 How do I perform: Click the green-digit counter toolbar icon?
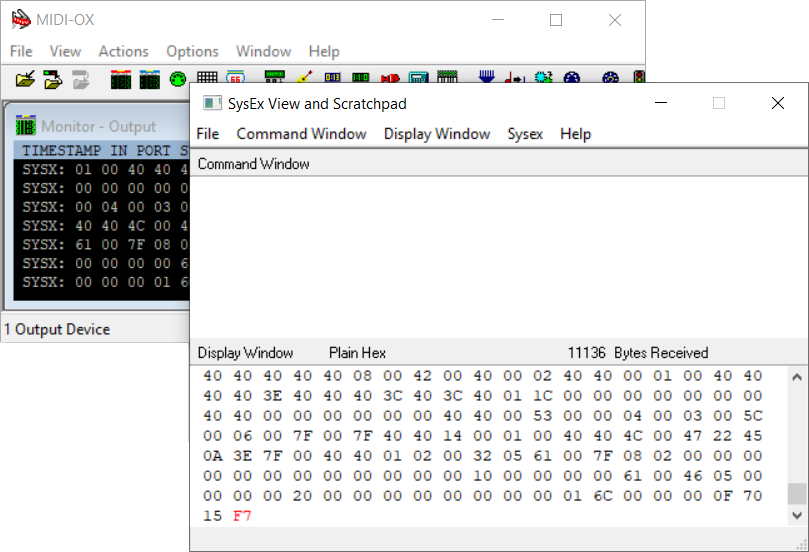361,77
